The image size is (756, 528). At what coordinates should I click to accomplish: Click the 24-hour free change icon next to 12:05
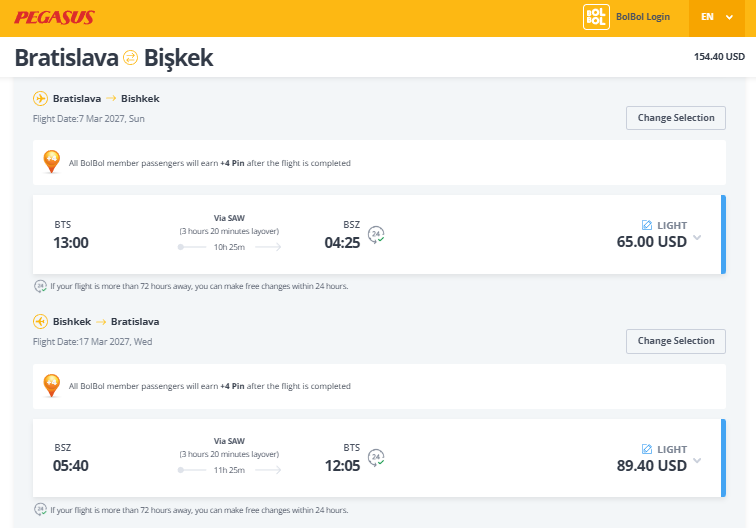coord(376,458)
